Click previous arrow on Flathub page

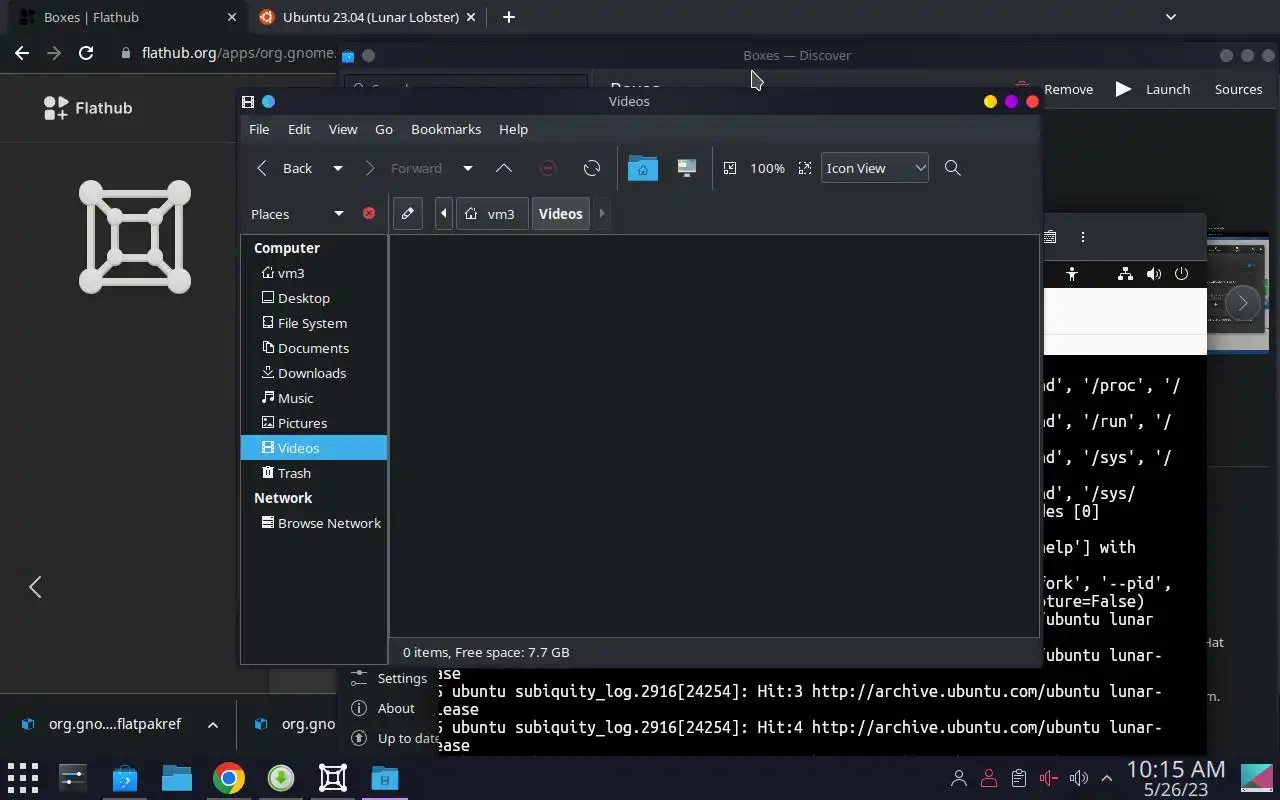click(x=35, y=587)
